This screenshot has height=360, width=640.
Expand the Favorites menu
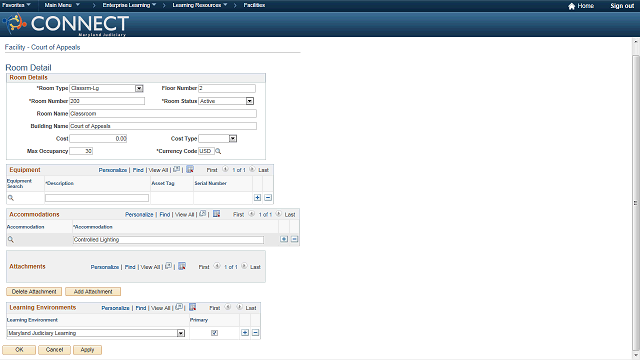tap(16, 5)
